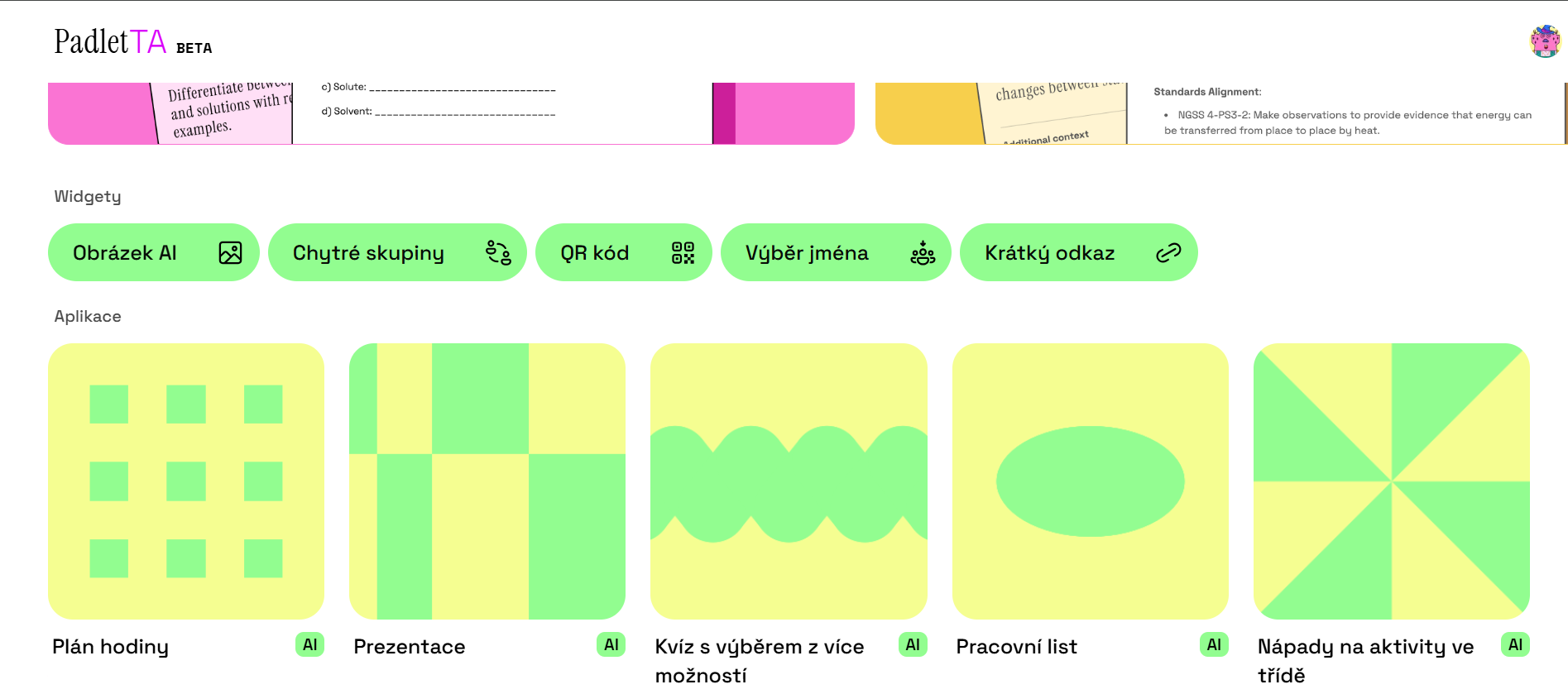1568x694 pixels.
Task: Click the AI badge next to Plán hodiny
Action: point(309,645)
